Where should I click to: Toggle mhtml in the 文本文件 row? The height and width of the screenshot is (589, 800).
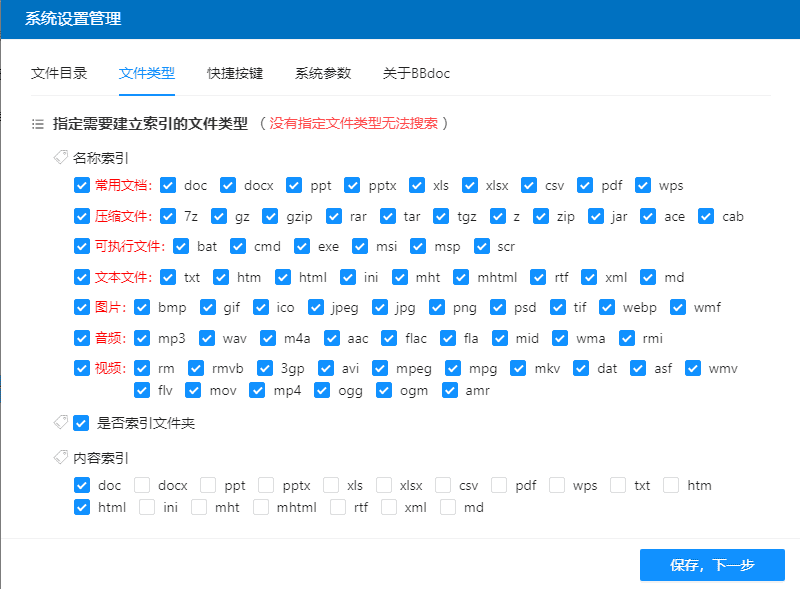click(x=461, y=277)
